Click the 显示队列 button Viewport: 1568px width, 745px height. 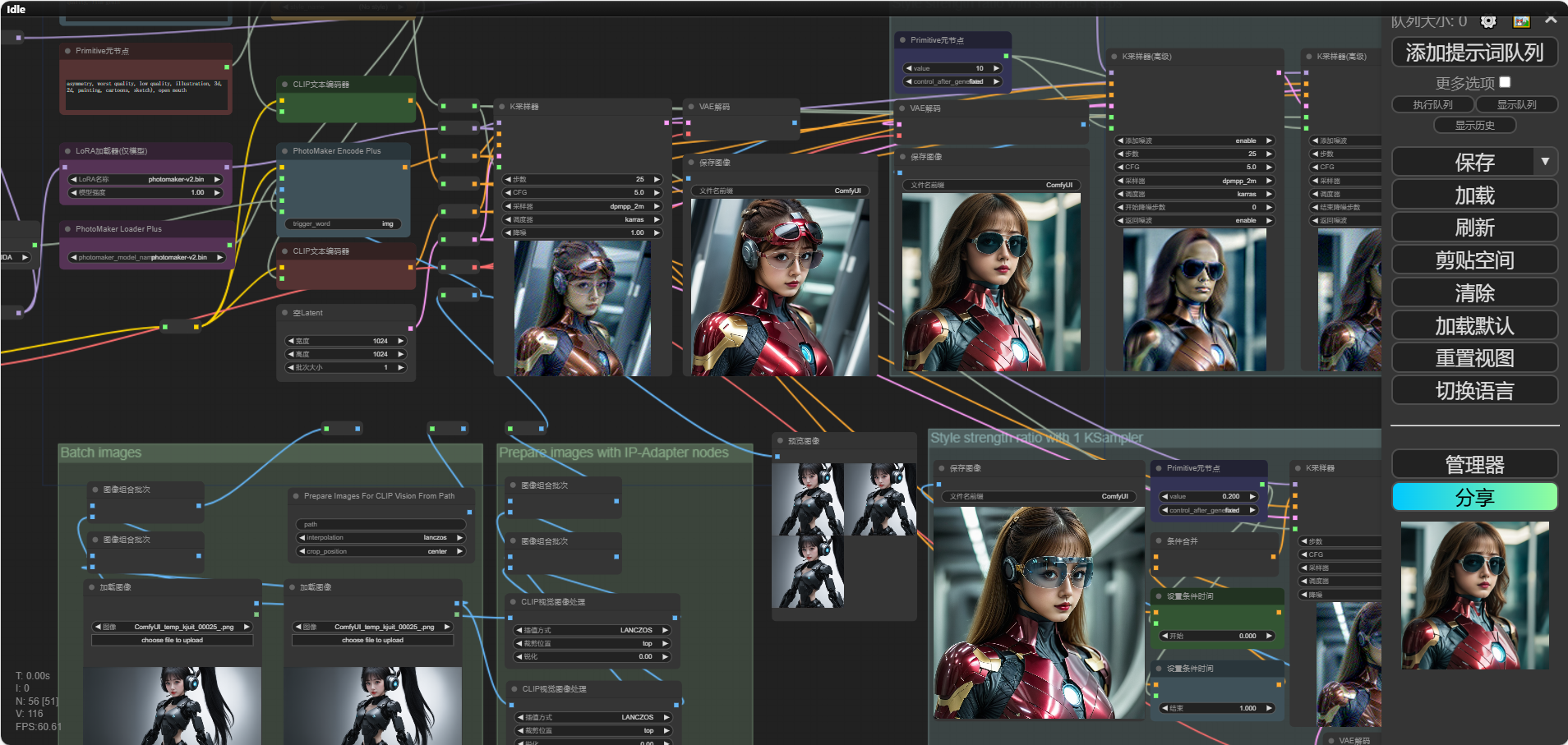tap(1516, 104)
